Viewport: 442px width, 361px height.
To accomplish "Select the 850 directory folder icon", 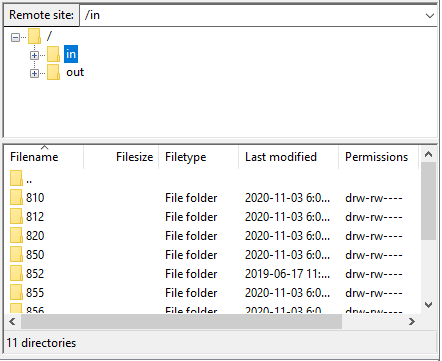I will pyautogui.click(x=16, y=254).
